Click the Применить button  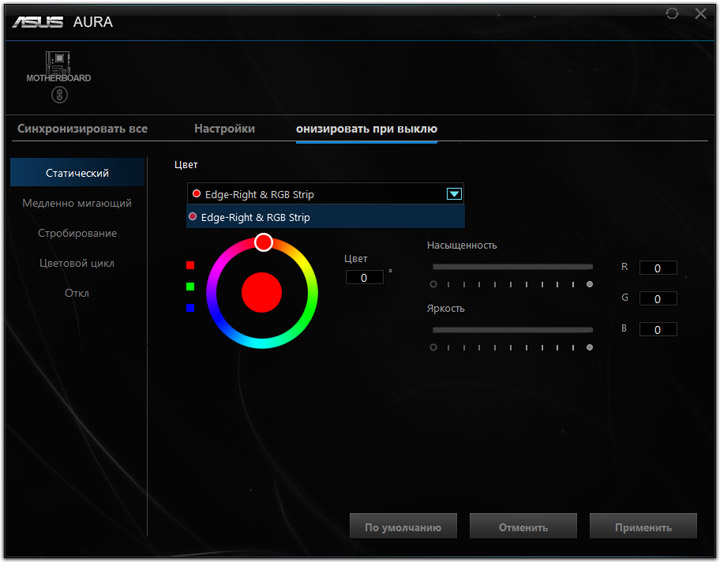point(643,526)
